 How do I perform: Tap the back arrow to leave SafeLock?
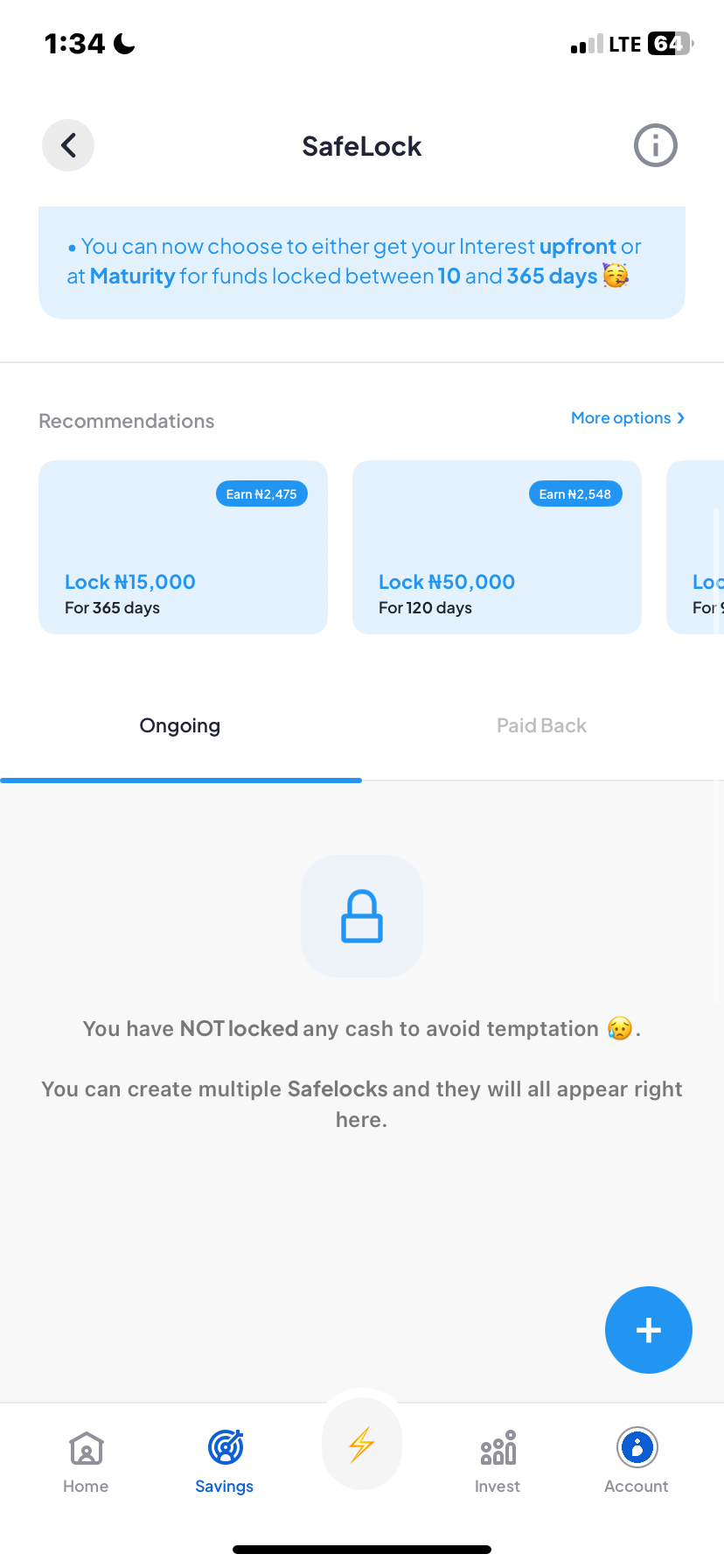click(67, 145)
